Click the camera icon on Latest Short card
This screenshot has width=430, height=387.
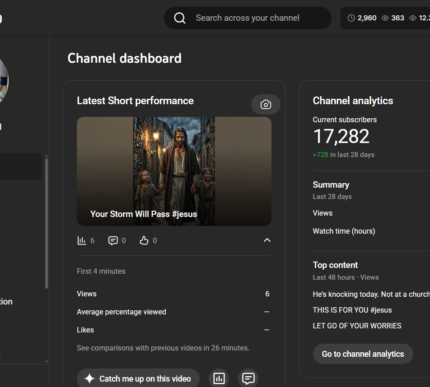point(266,105)
